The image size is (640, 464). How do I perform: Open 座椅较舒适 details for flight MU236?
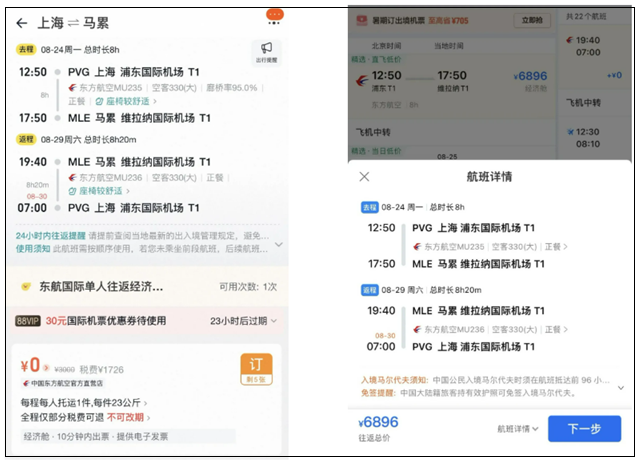99,191
